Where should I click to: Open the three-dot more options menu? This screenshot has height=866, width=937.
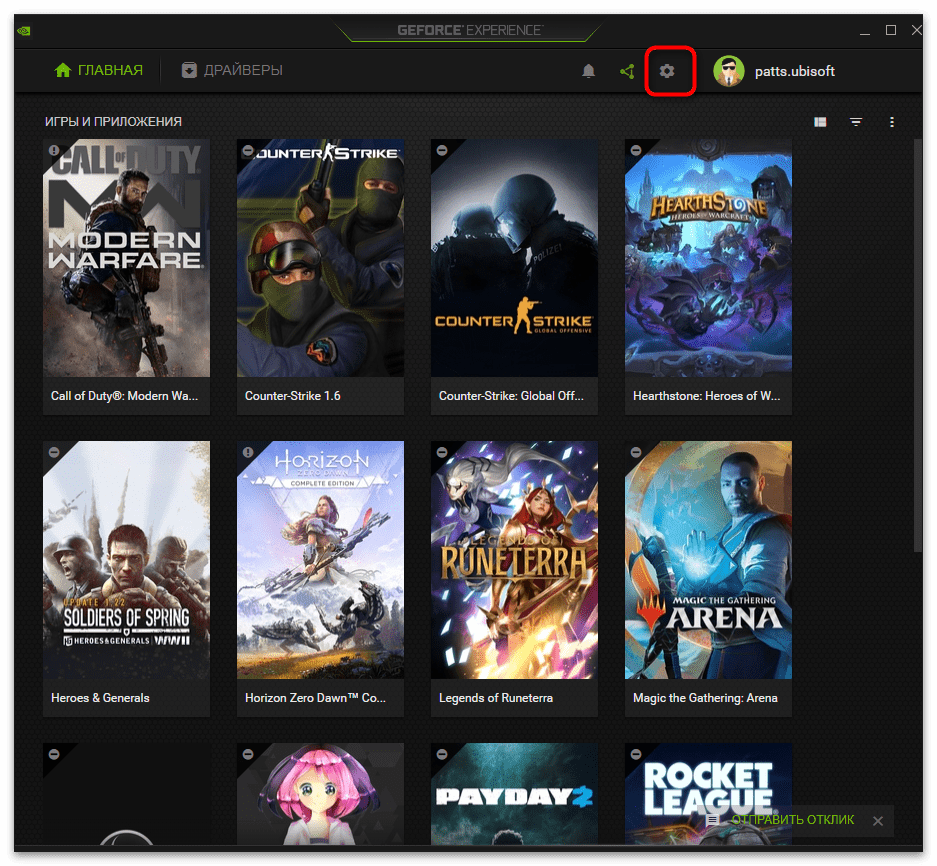(892, 122)
